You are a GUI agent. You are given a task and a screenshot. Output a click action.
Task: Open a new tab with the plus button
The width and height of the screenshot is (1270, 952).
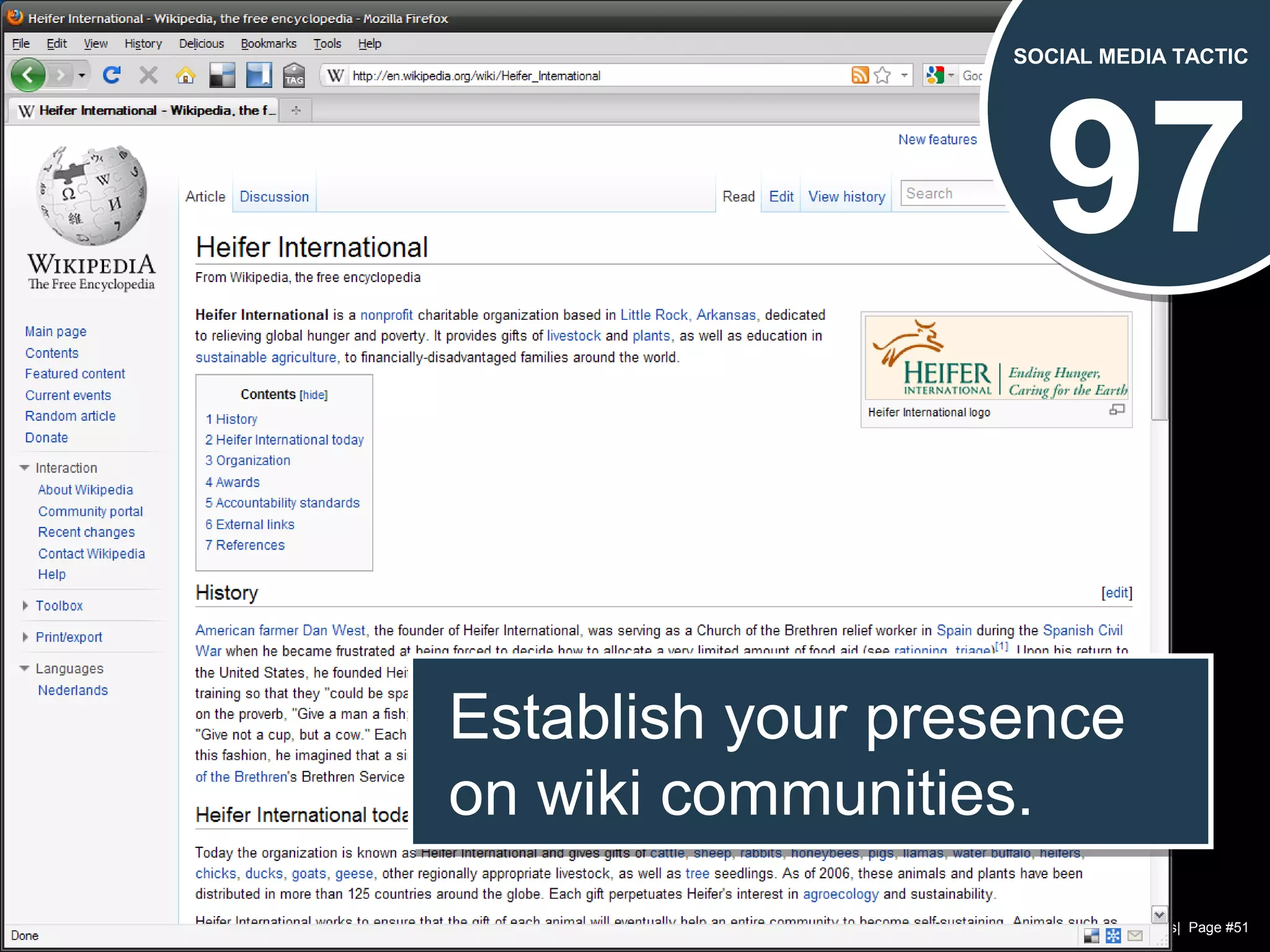pos(296,110)
